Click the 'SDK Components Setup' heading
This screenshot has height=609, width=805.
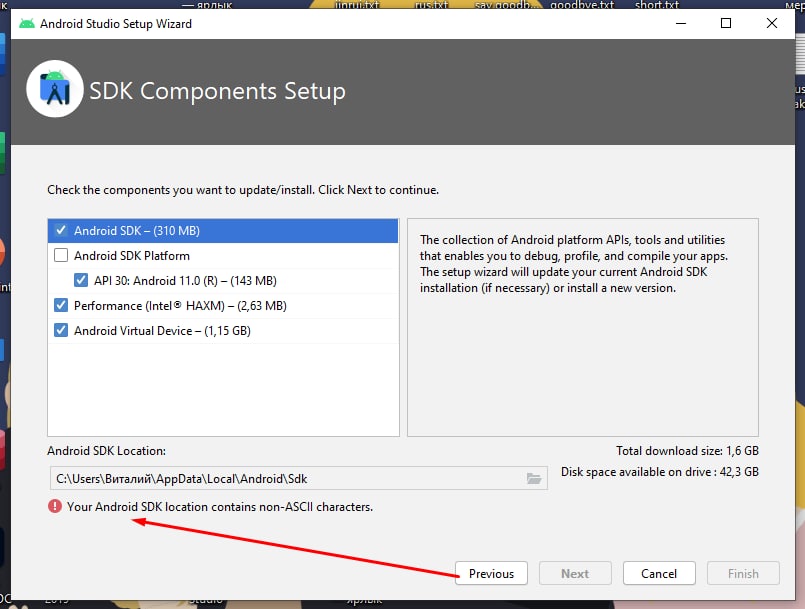pyautogui.click(x=217, y=91)
